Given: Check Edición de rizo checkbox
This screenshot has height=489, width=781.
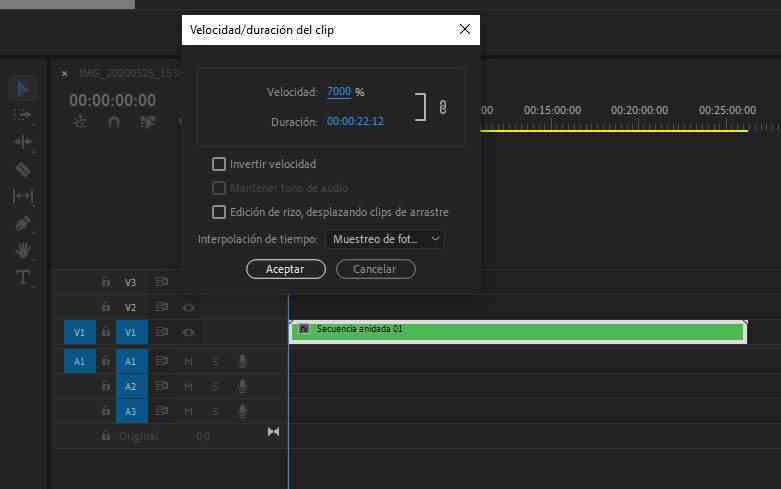Looking at the screenshot, I should (219, 212).
